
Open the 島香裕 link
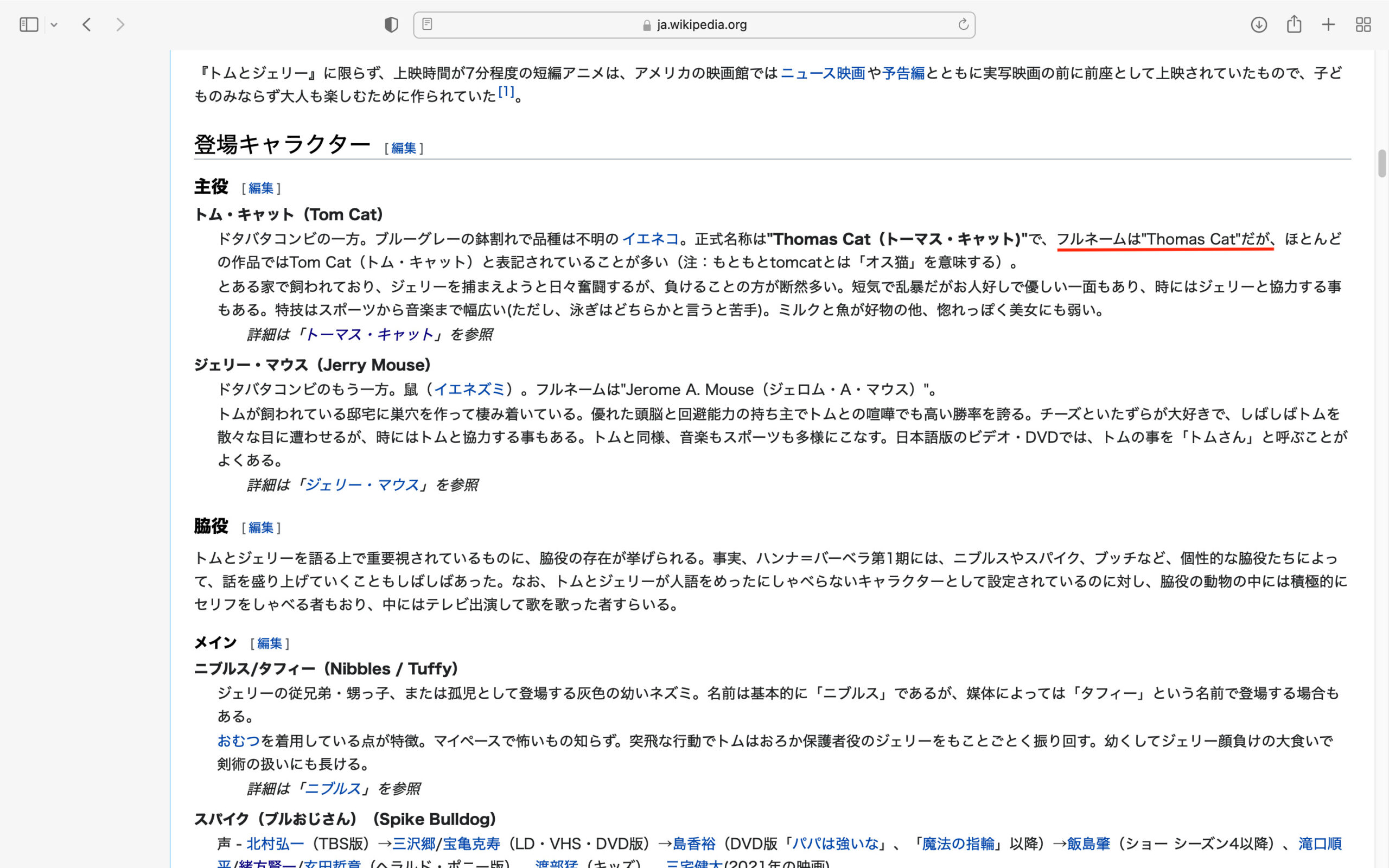pos(694,843)
